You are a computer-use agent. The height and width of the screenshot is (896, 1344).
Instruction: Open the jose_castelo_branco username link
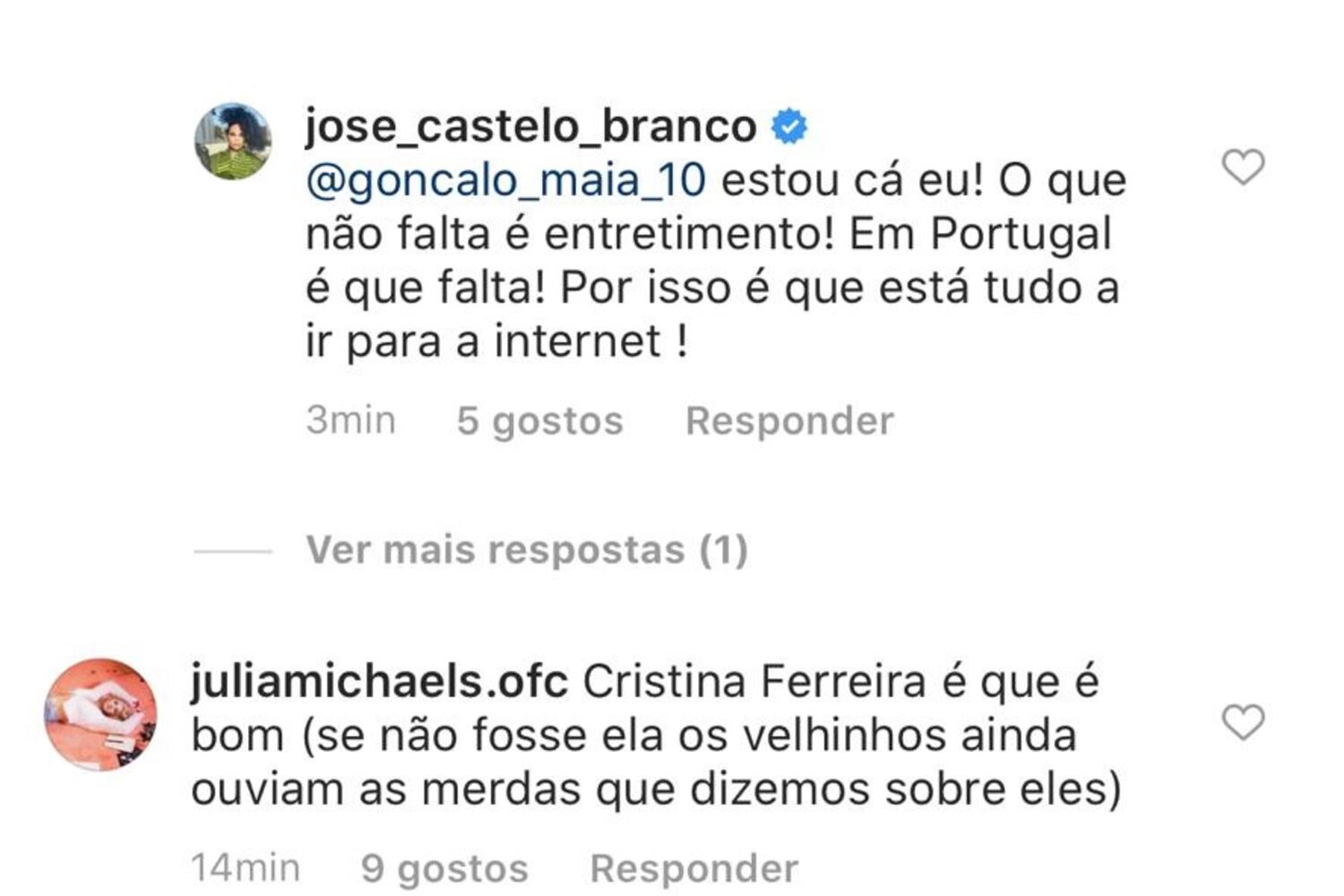tap(530, 126)
